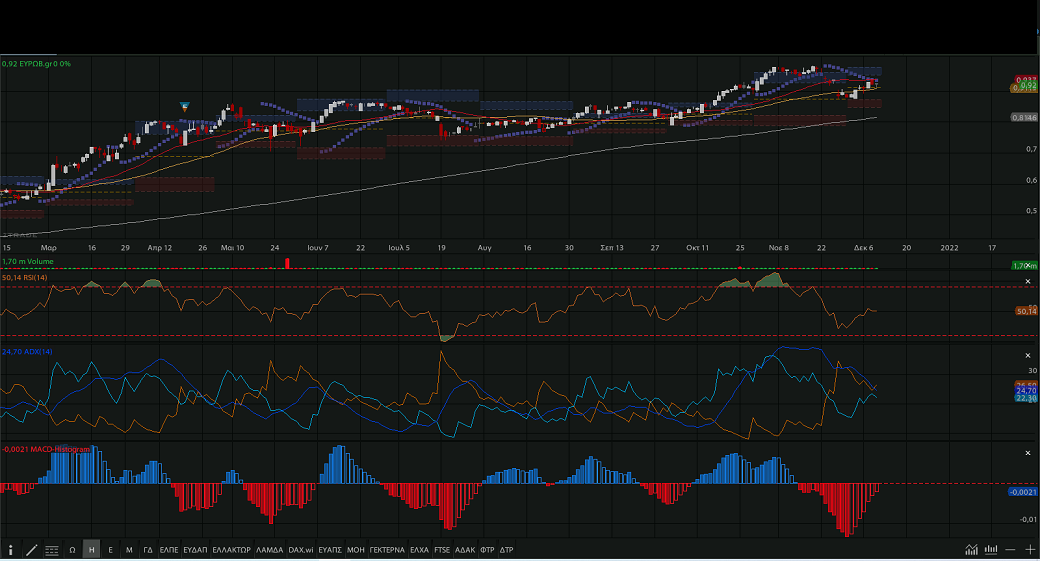Viewport: 1041px width, 561px height.
Task: Click the red volume spike bar
Action: [x=287, y=264]
